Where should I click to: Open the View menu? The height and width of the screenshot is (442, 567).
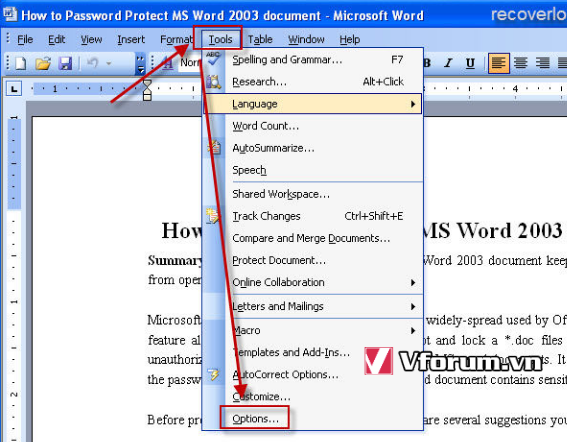(91, 39)
